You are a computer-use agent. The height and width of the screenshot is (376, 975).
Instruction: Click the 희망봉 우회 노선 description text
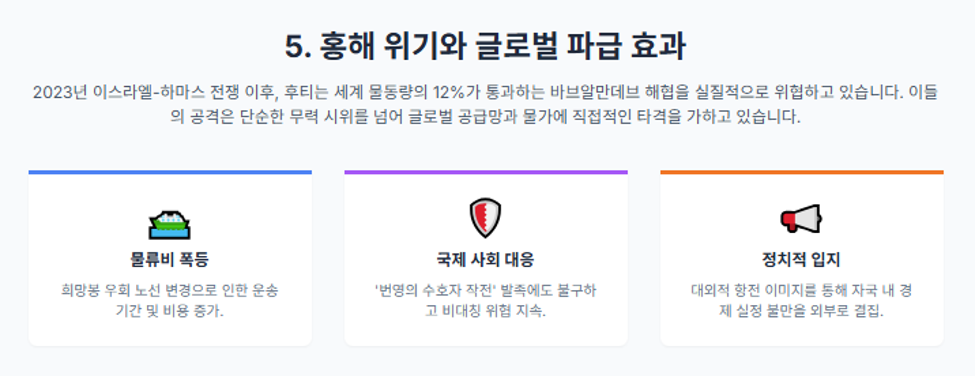click(170, 301)
